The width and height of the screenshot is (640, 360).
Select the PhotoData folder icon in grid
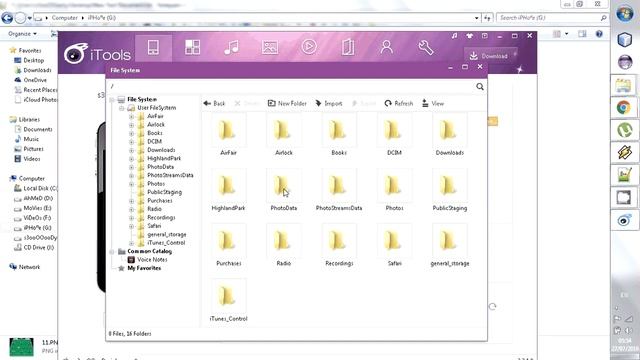click(284, 186)
